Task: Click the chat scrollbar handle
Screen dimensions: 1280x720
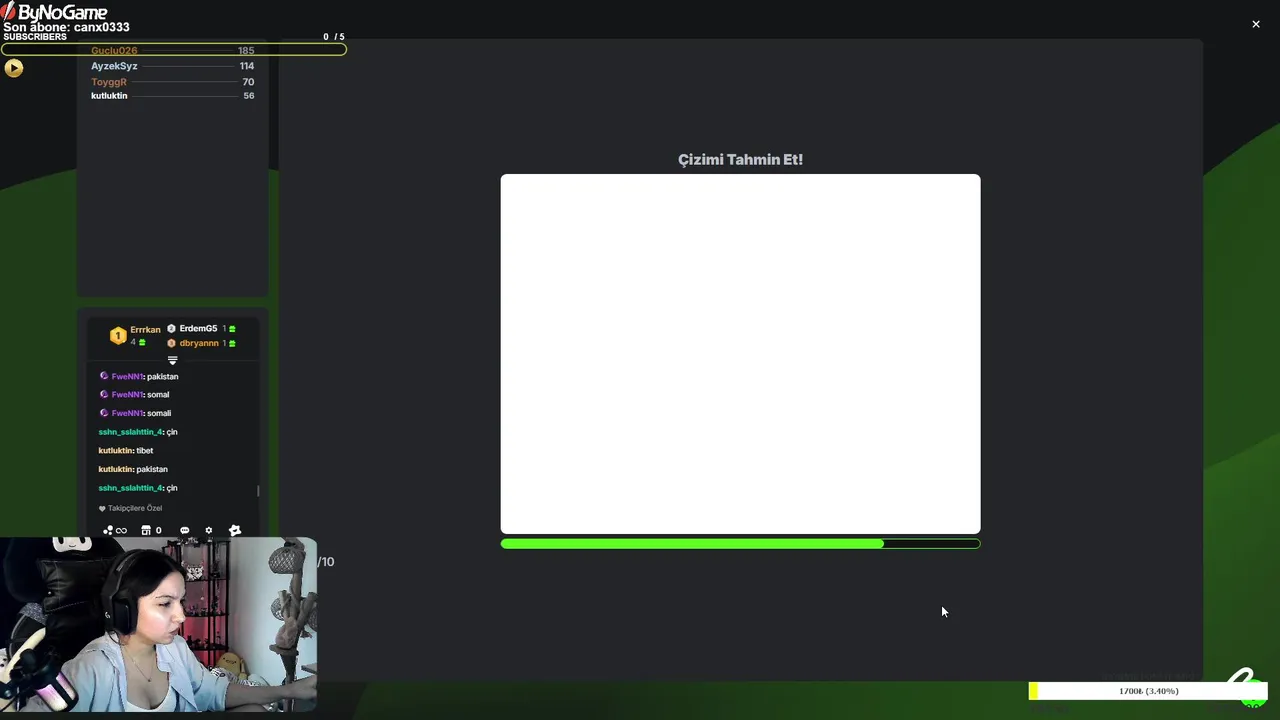Action: pyautogui.click(x=258, y=490)
